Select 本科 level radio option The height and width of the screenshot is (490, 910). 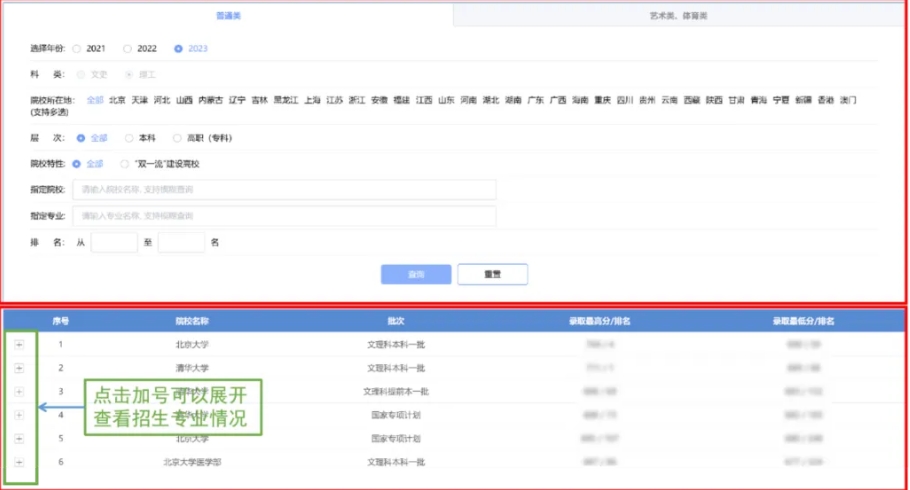pyautogui.click(x=129, y=138)
